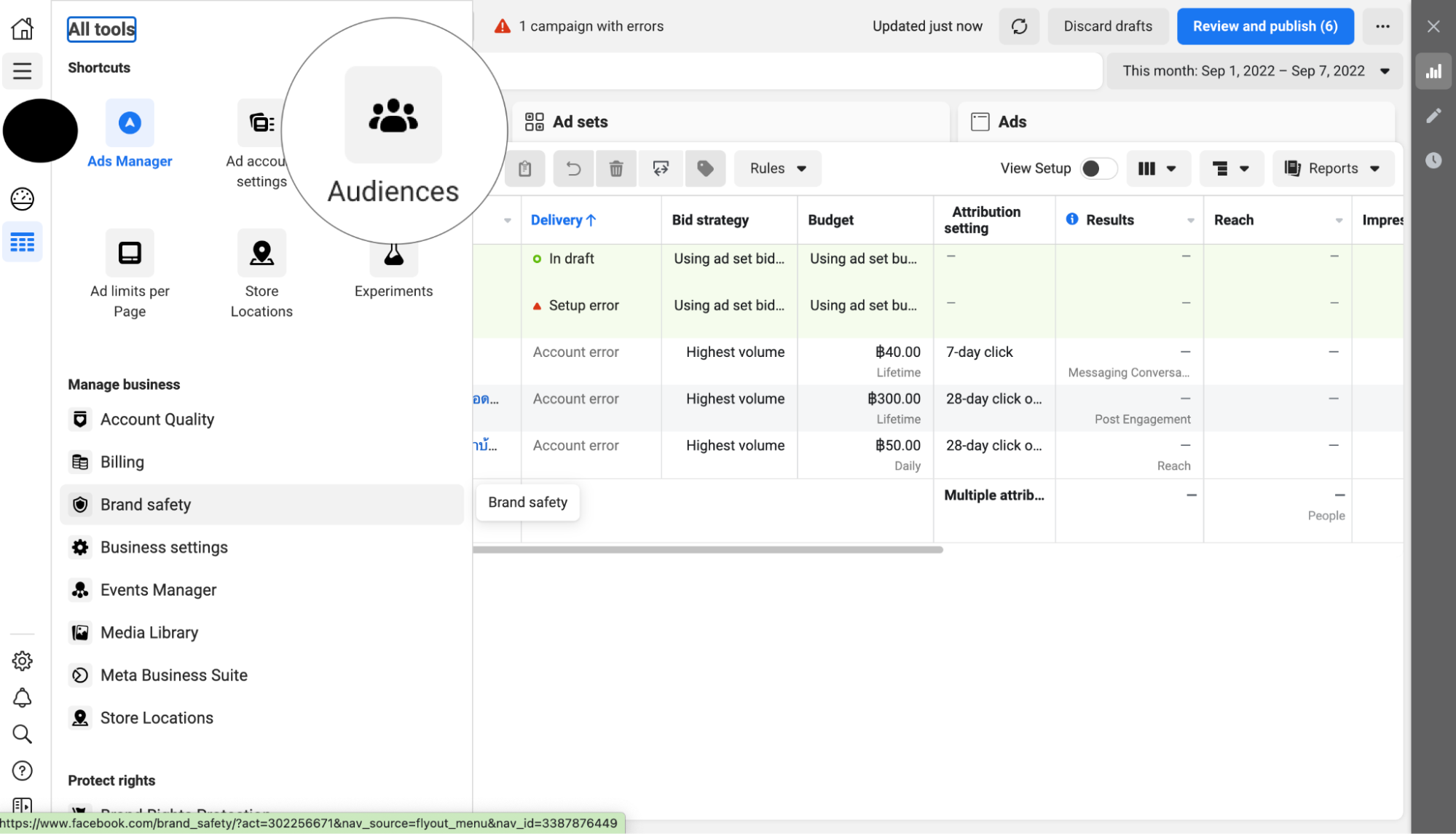This screenshot has width=1456, height=834.
Task: Click Review and publish button
Action: coord(1264,27)
